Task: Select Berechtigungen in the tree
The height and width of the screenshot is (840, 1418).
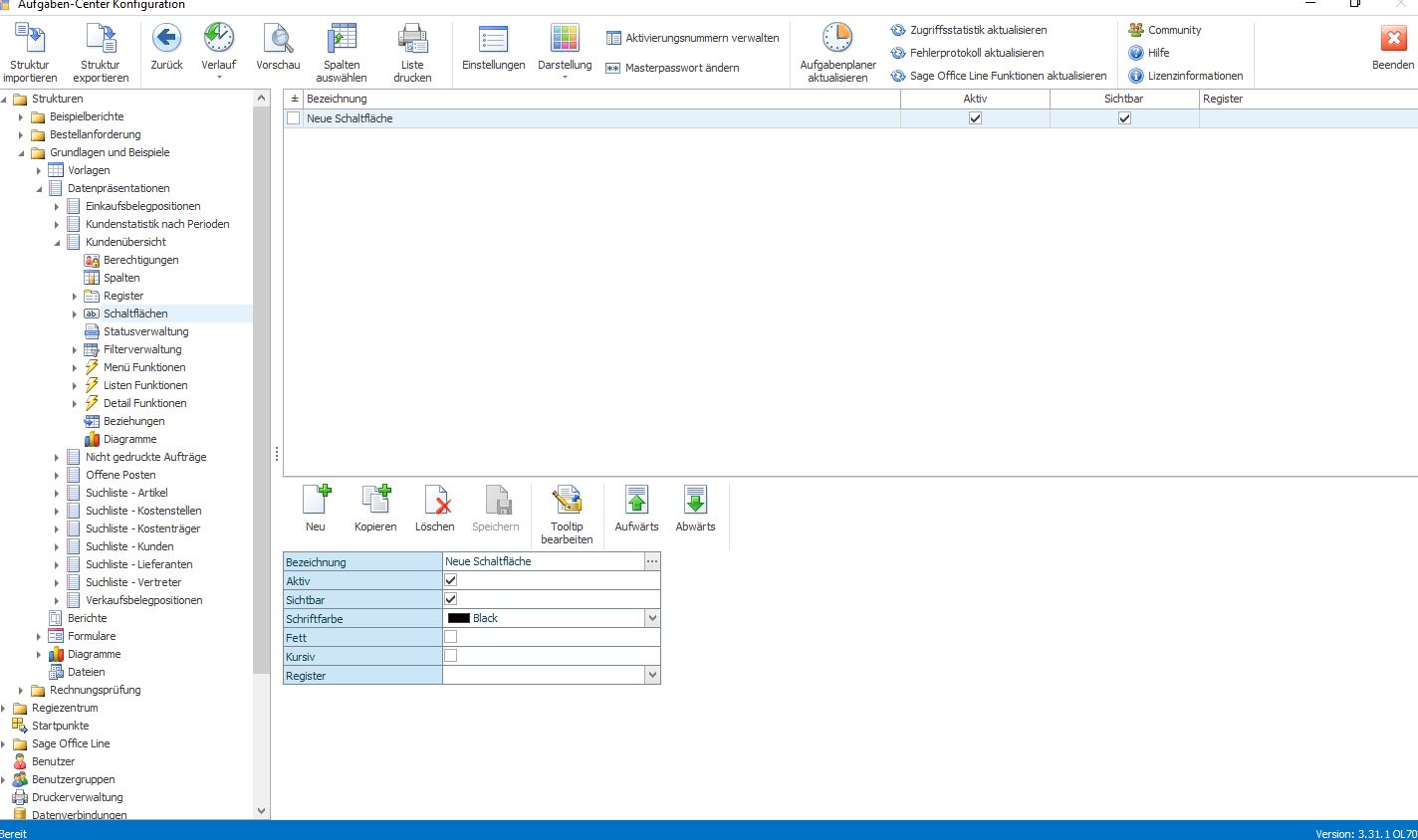Action: click(140, 260)
